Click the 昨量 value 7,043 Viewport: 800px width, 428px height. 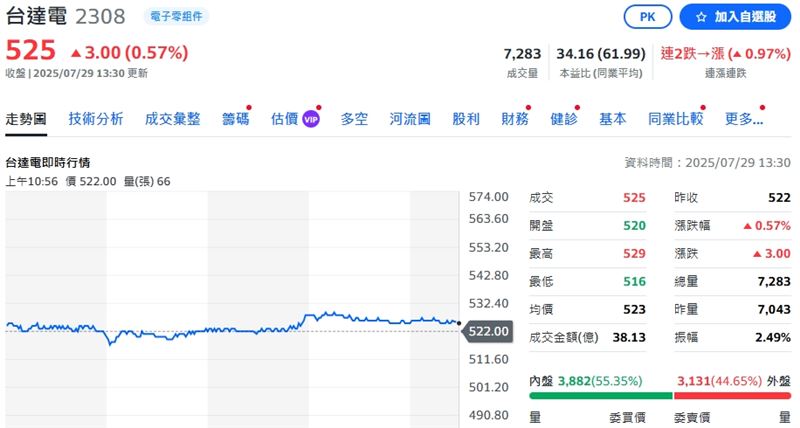pyautogui.click(x=774, y=310)
